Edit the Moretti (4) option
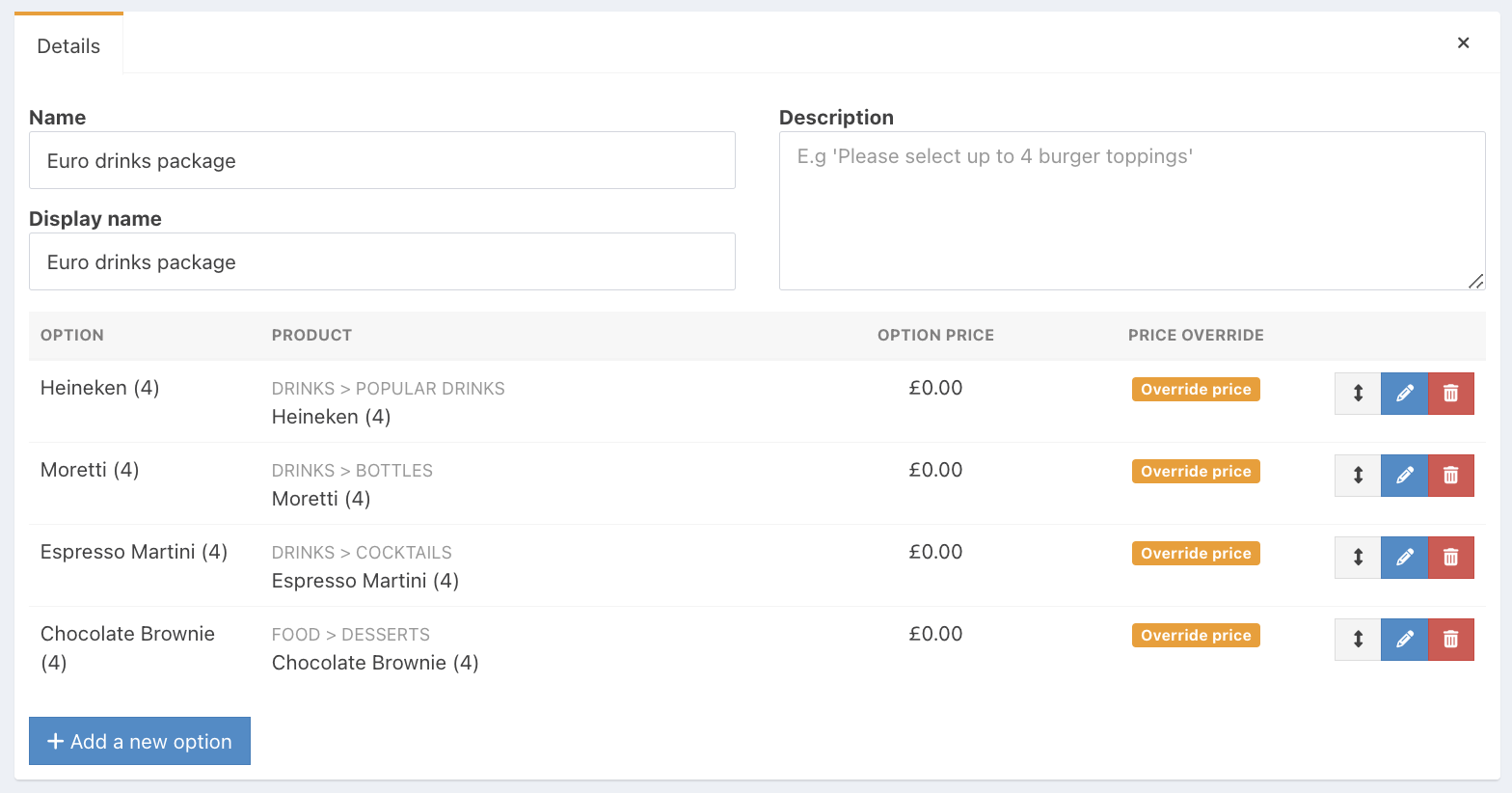The width and height of the screenshot is (1512, 793). pyautogui.click(x=1404, y=476)
